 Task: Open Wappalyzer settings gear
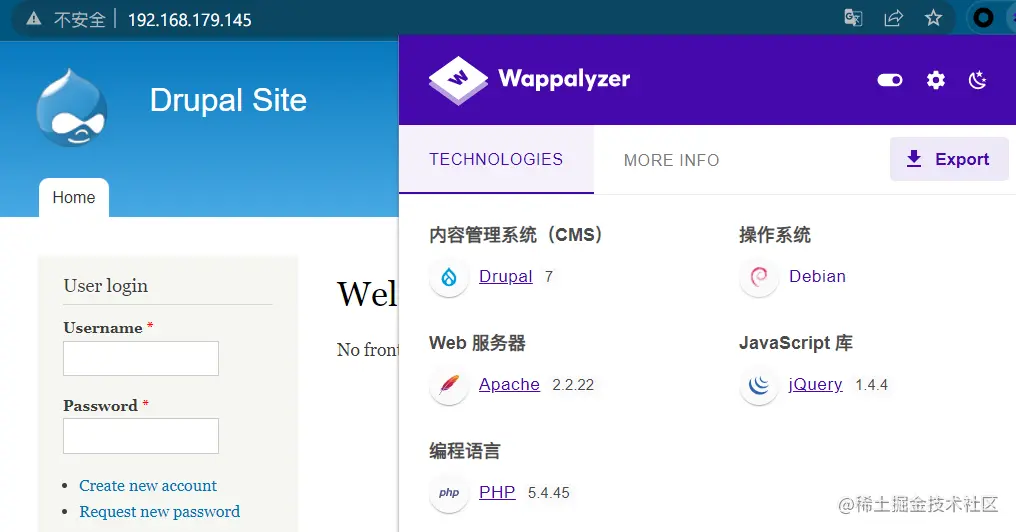936,80
